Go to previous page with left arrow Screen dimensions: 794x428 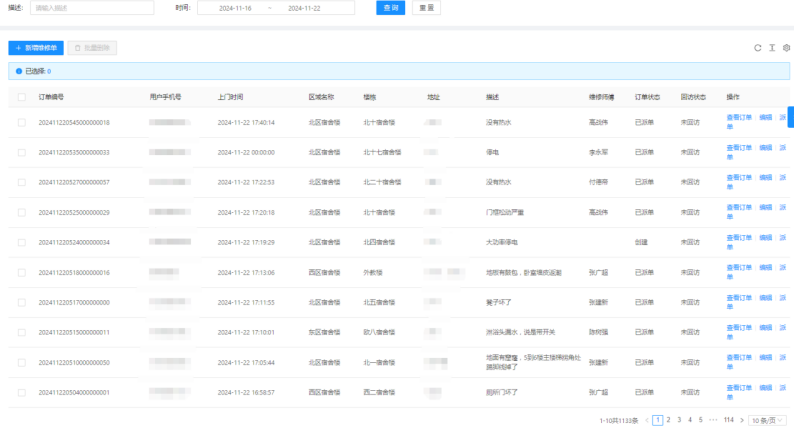tap(647, 420)
